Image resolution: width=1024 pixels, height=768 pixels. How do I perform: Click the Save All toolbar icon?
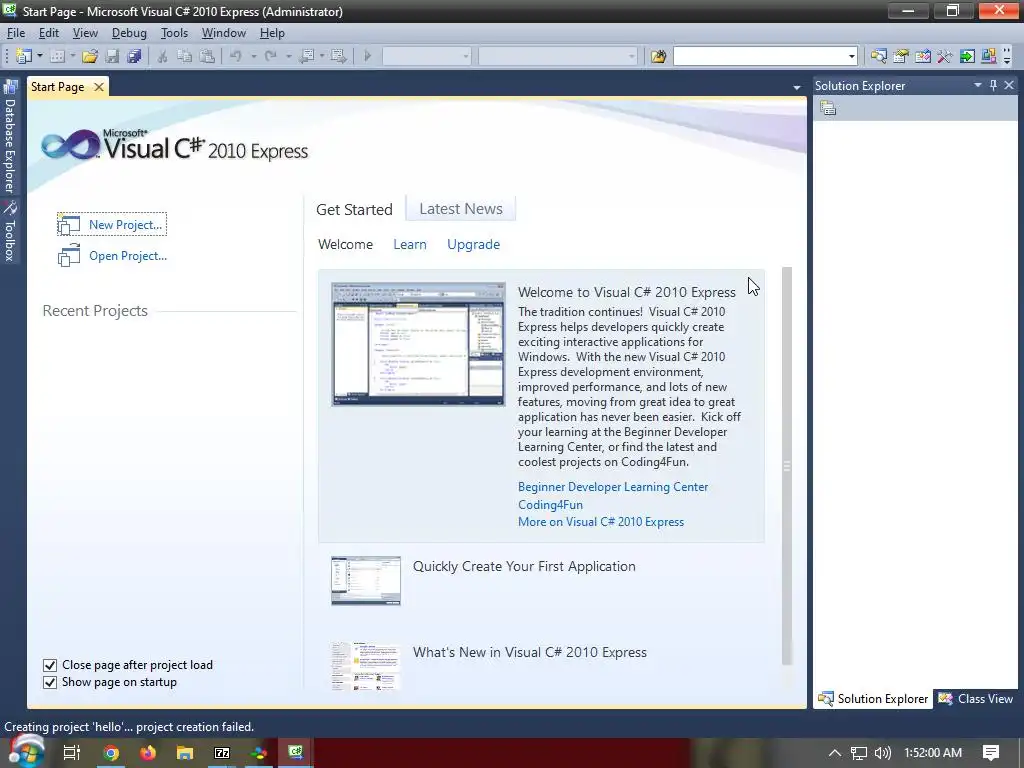click(x=135, y=56)
